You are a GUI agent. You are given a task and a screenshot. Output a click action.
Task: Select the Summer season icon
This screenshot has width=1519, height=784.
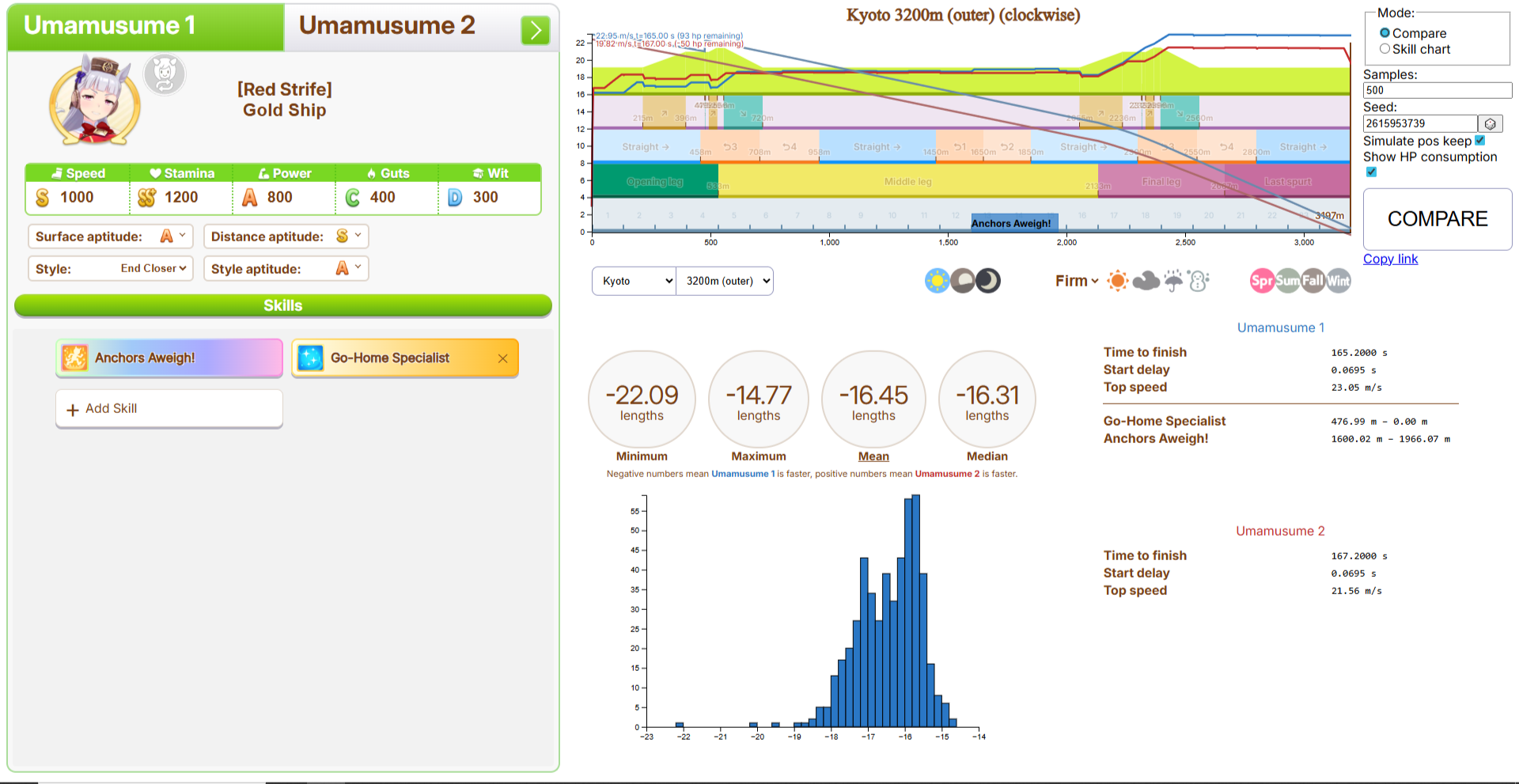[x=1287, y=281]
